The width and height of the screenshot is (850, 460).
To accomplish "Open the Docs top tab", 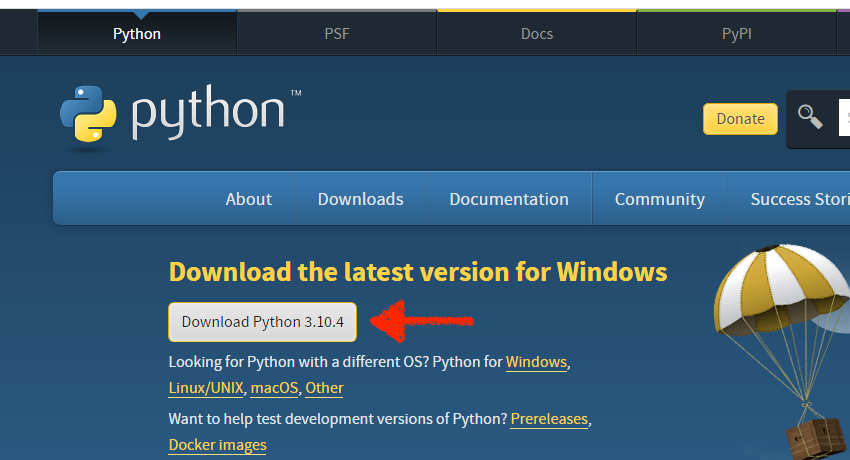I will tap(537, 34).
